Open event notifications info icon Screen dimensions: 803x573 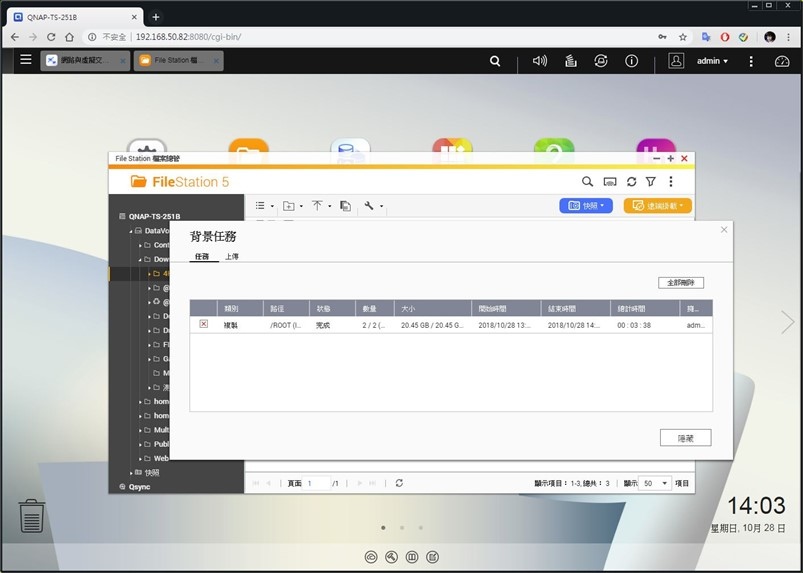(x=631, y=61)
